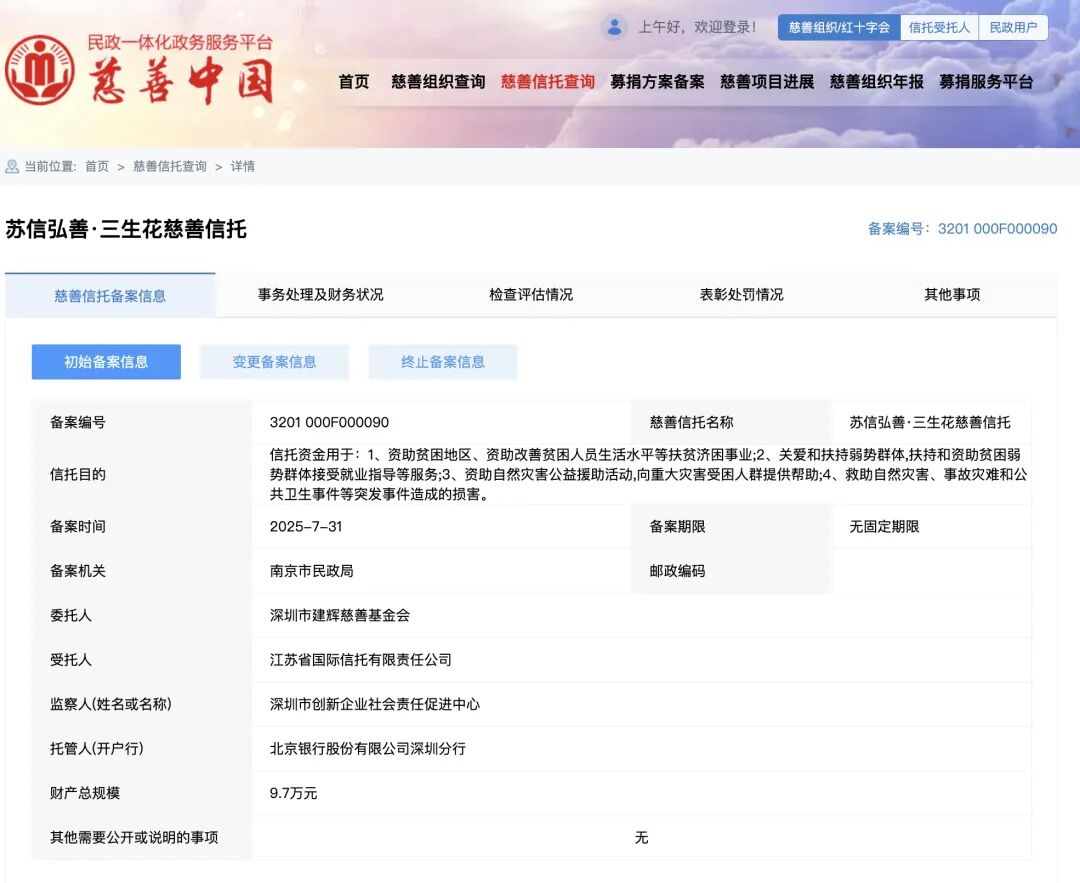Open 慈善项目进展 navigation item
1080x883 pixels.
767,82
